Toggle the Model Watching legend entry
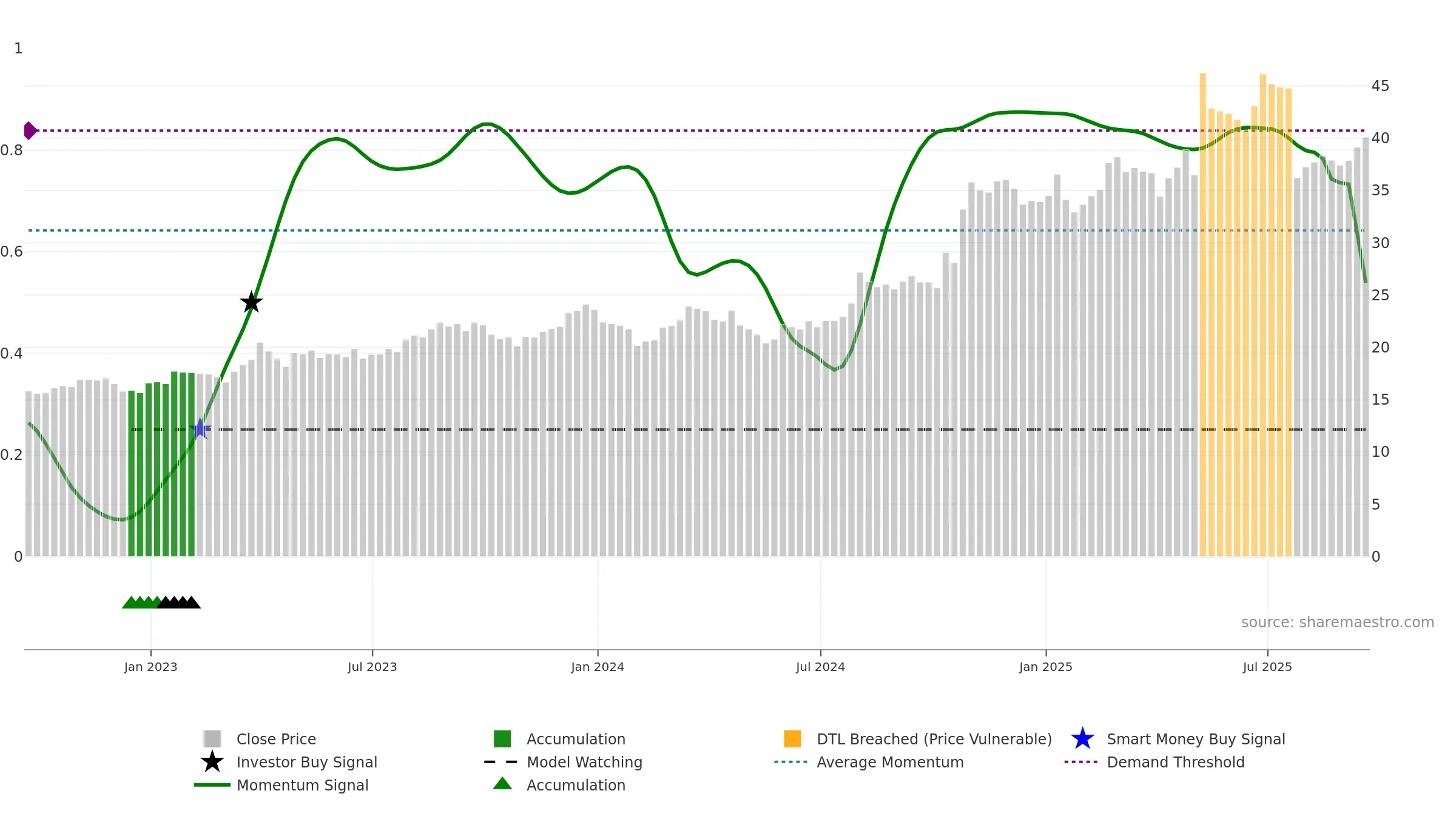Viewport: 1456px width, 819px height. (564, 761)
